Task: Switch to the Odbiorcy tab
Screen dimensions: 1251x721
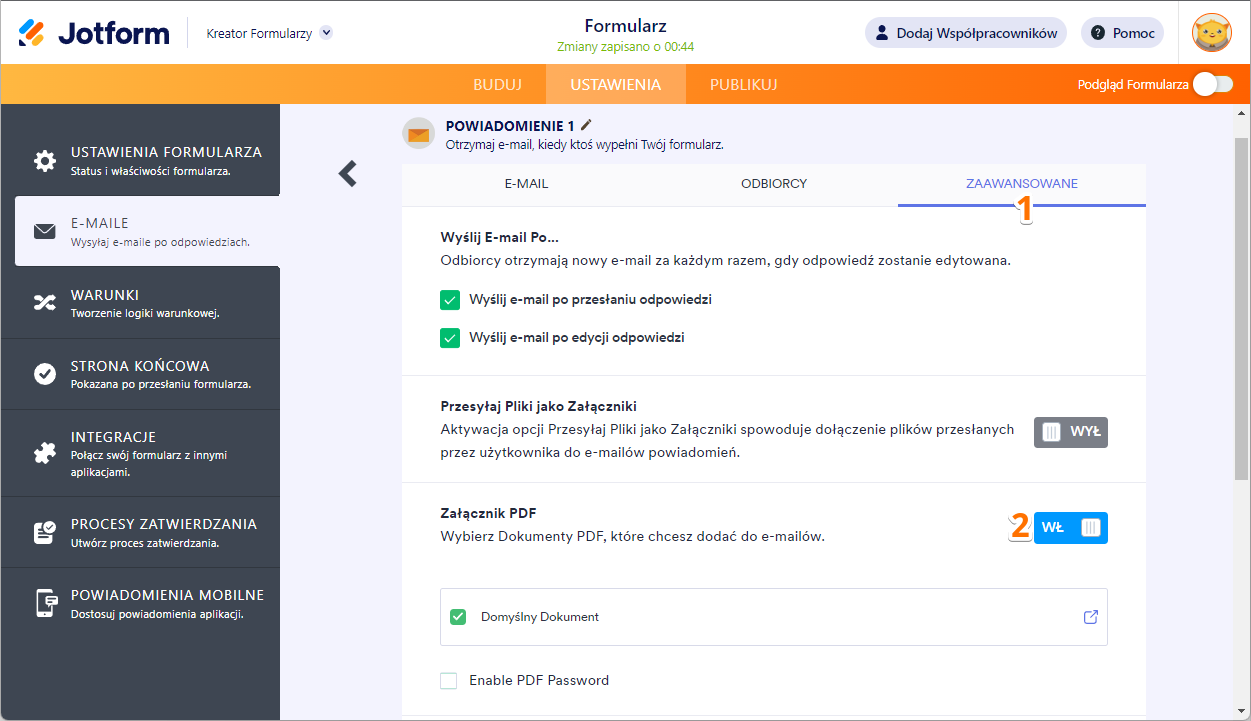Action: 773,184
